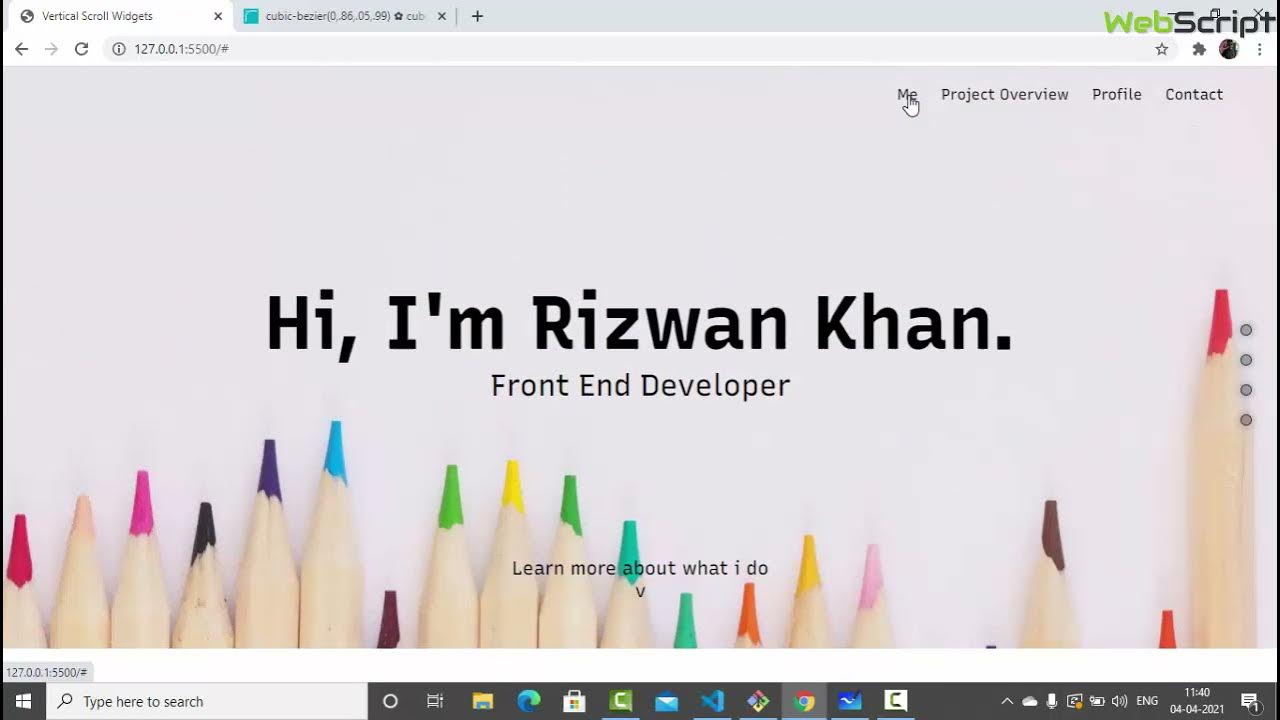Bookmark this page with the star icon

click(1162, 49)
